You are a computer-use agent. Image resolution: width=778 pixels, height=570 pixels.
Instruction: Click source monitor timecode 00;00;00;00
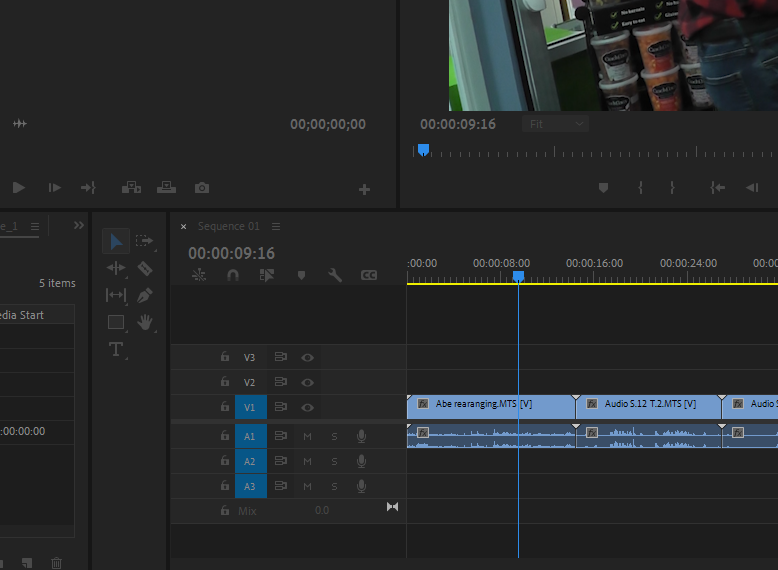[x=328, y=124]
